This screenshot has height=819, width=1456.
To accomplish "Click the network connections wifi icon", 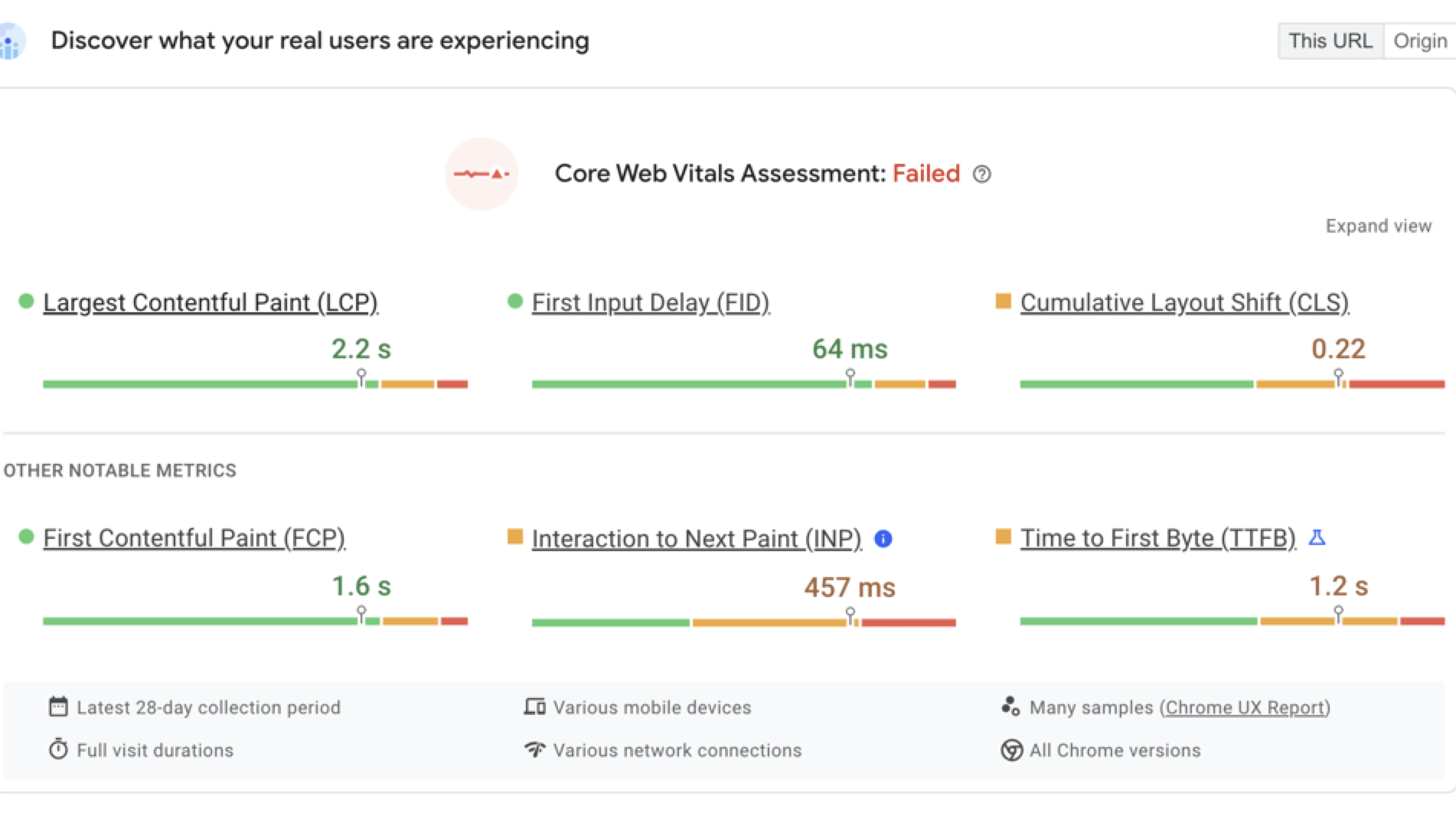I will [535, 749].
